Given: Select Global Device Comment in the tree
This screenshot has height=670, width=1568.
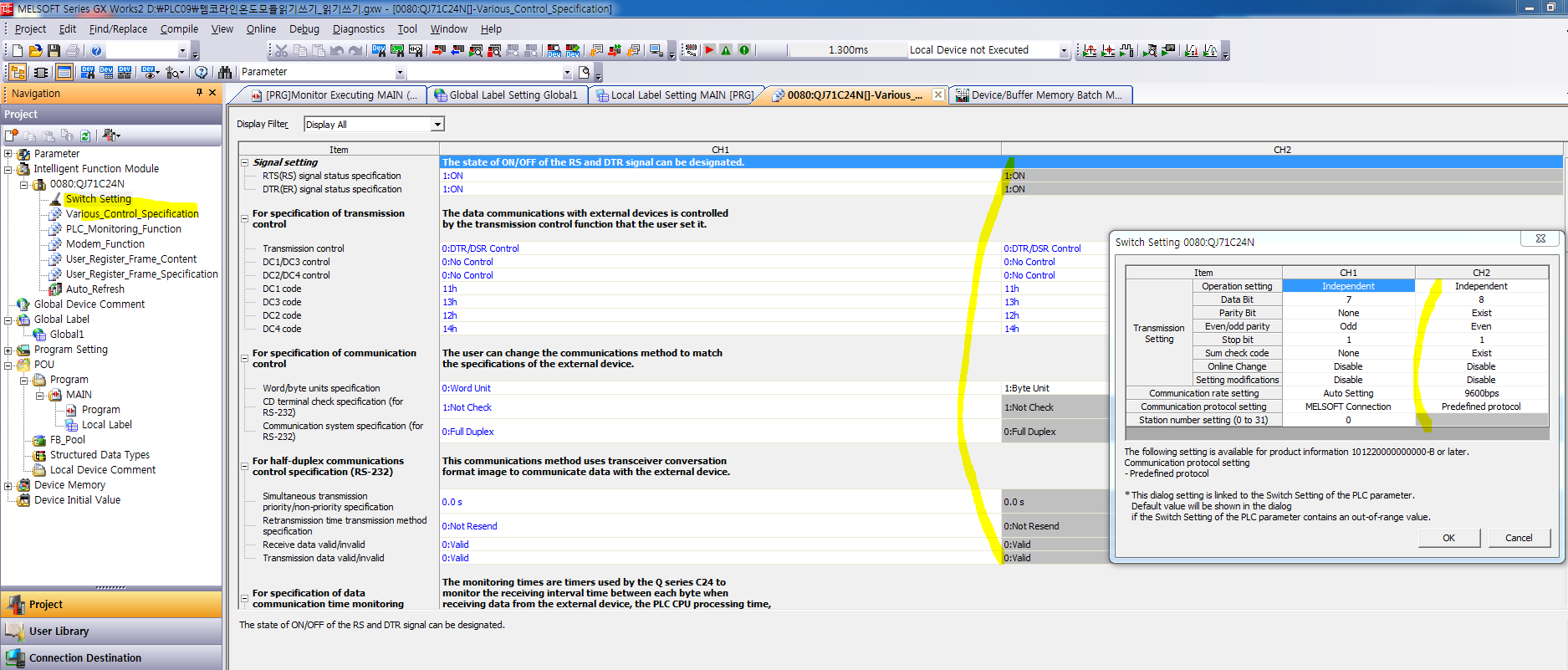Looking at the screenshot, I should (x=89, y=304).
